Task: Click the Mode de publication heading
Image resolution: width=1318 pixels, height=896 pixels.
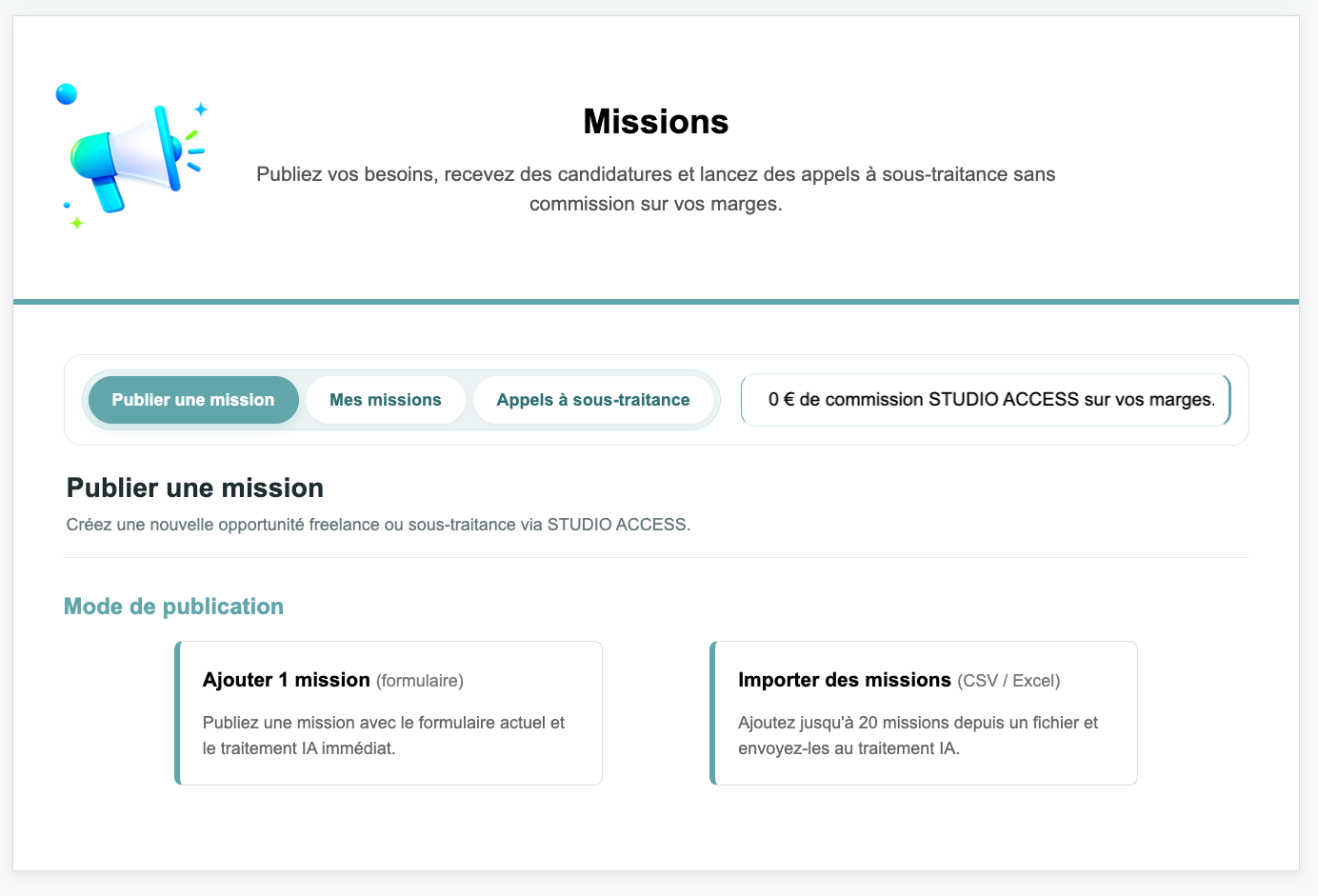Action: (x=173, y=607)
